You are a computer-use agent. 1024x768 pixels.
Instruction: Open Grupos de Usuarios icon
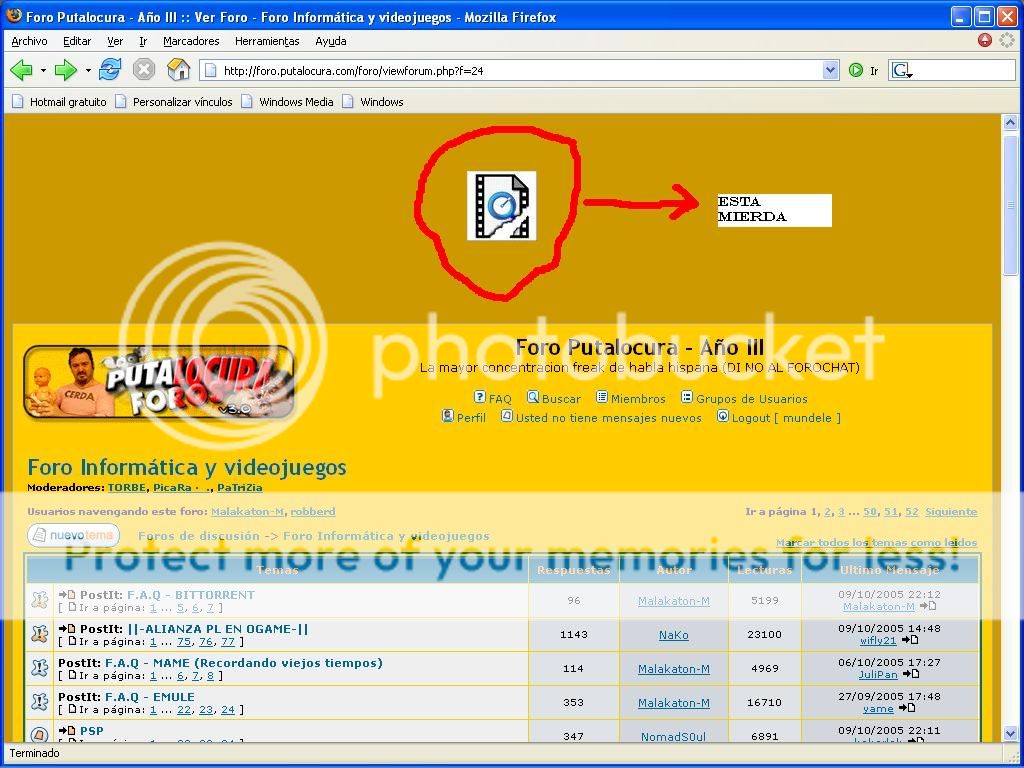point(687,398)
